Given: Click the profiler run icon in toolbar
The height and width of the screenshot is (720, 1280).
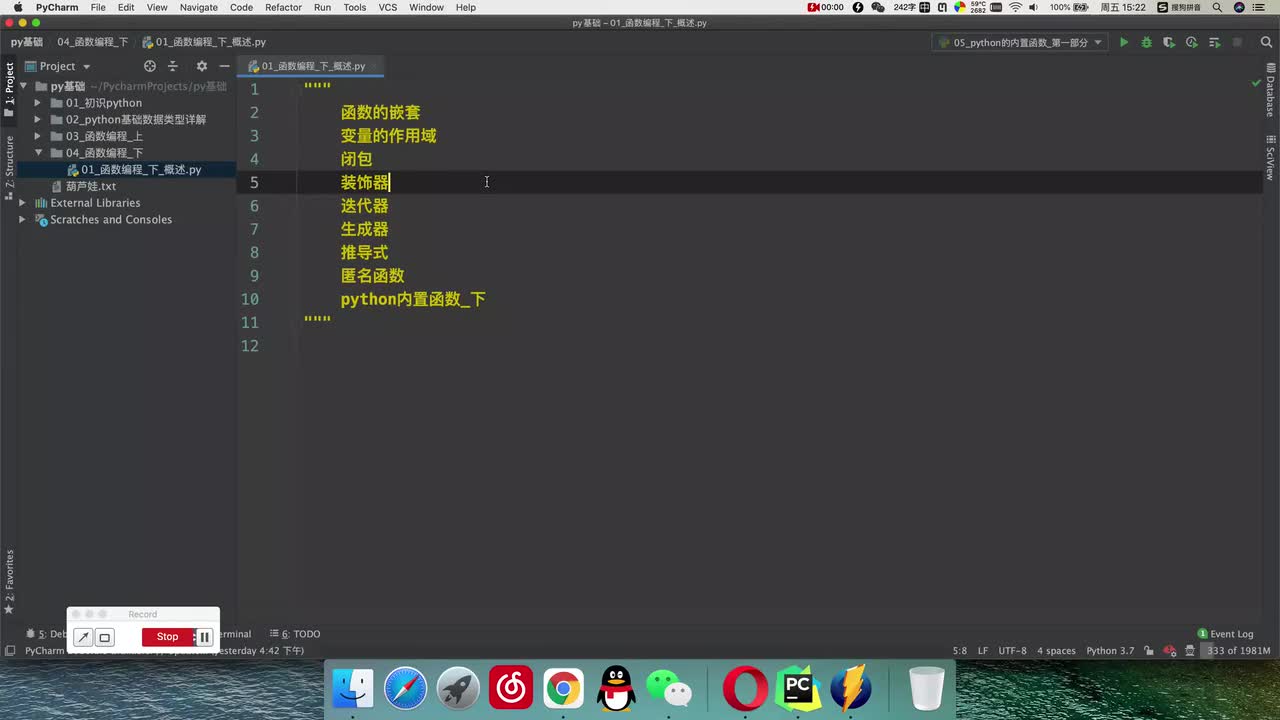Looking at the screenshot, I should pyautogui.click(x=1191, y=43).
